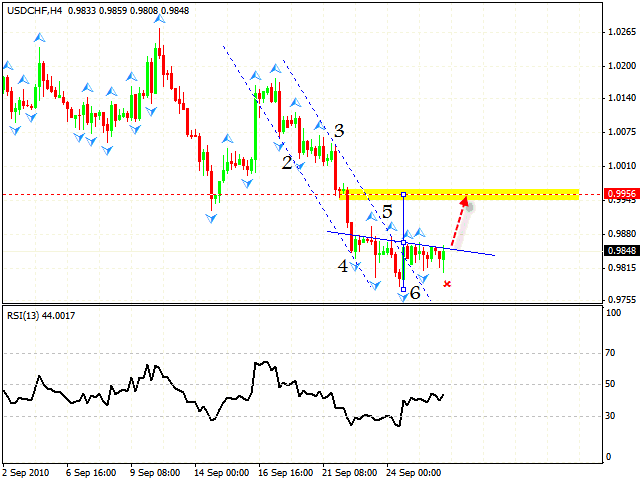Click the 14 Sep 00:00 date label
This screenshot has height=480, width=640.
tap(222, 473)
